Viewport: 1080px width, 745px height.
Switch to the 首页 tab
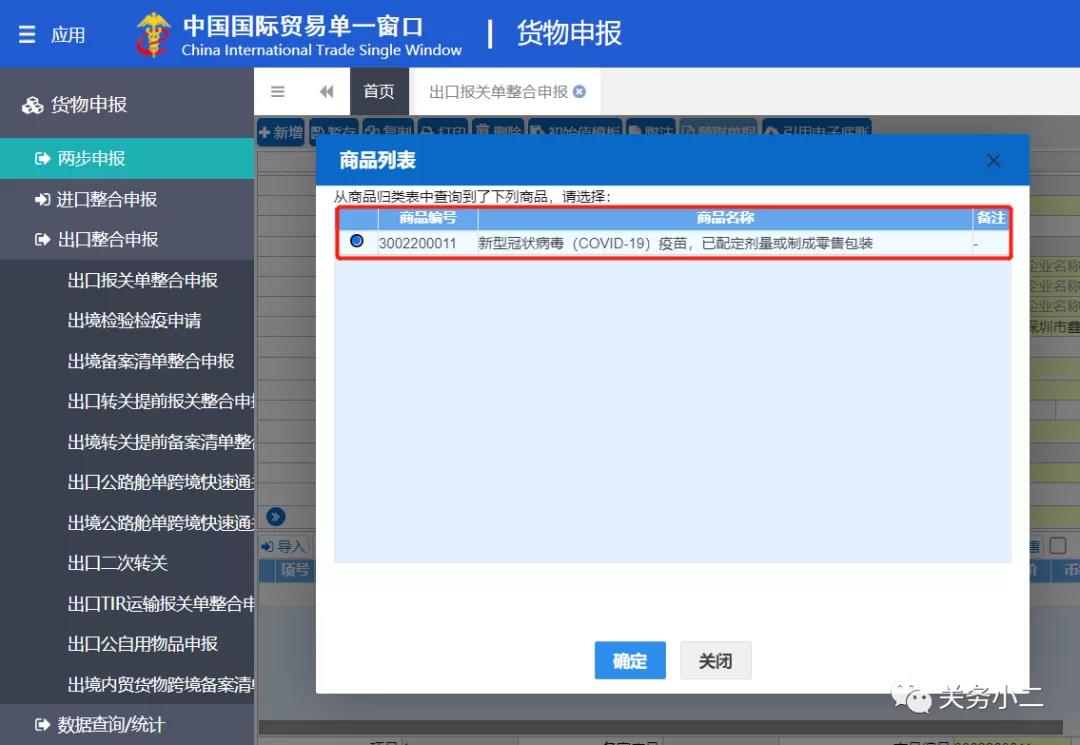click(379, 90)
